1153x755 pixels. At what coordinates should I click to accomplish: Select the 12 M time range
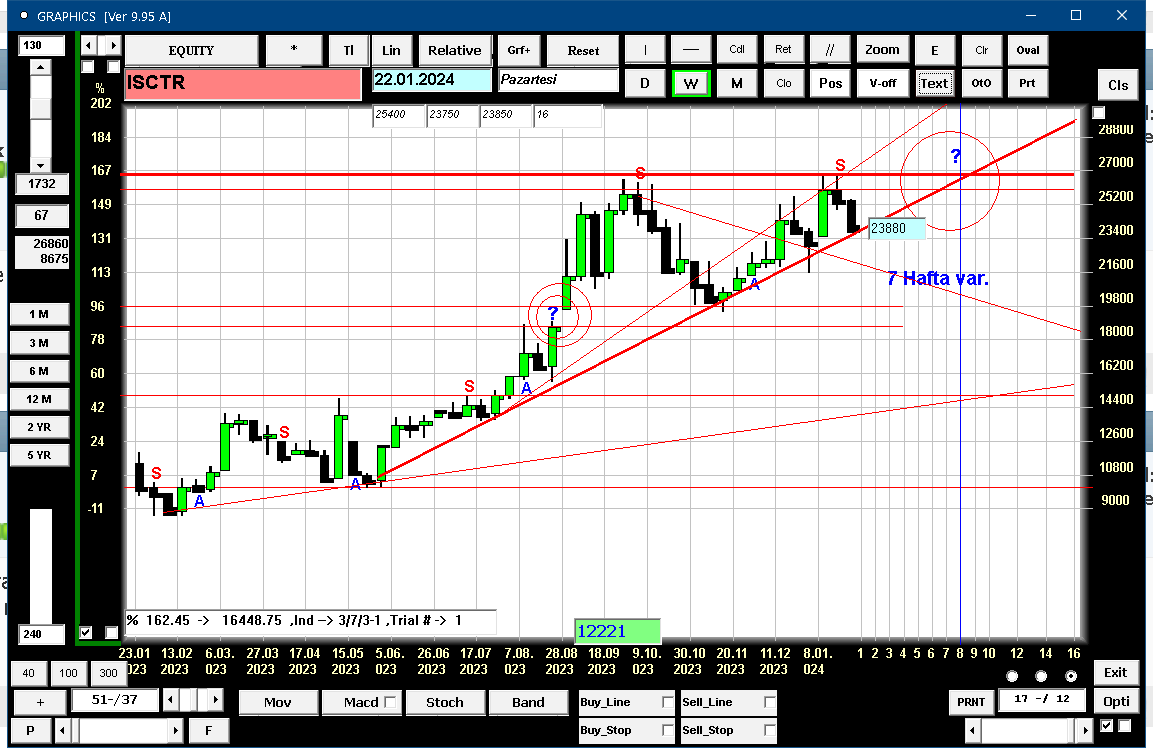pos(39,399)
